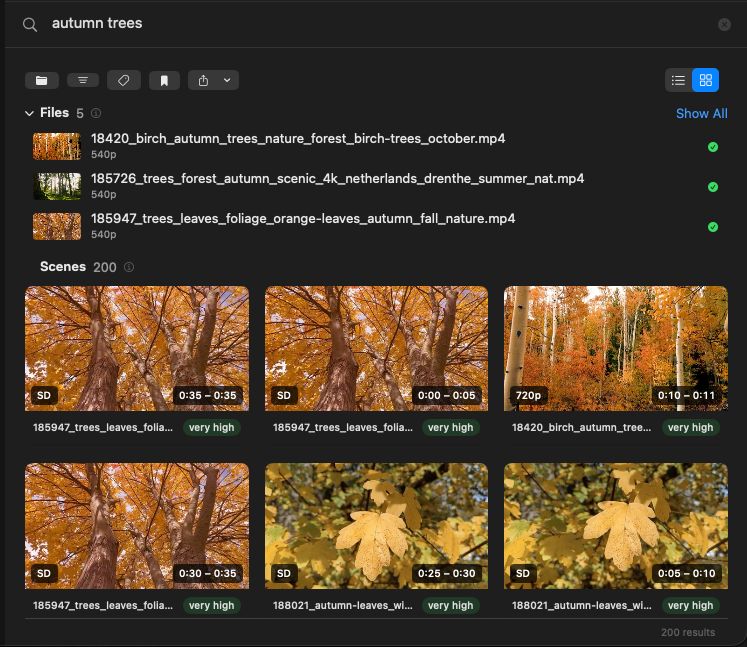
Task: Open scene thumbnail timed 0:10 – 0:11
Action: [616, 348]
